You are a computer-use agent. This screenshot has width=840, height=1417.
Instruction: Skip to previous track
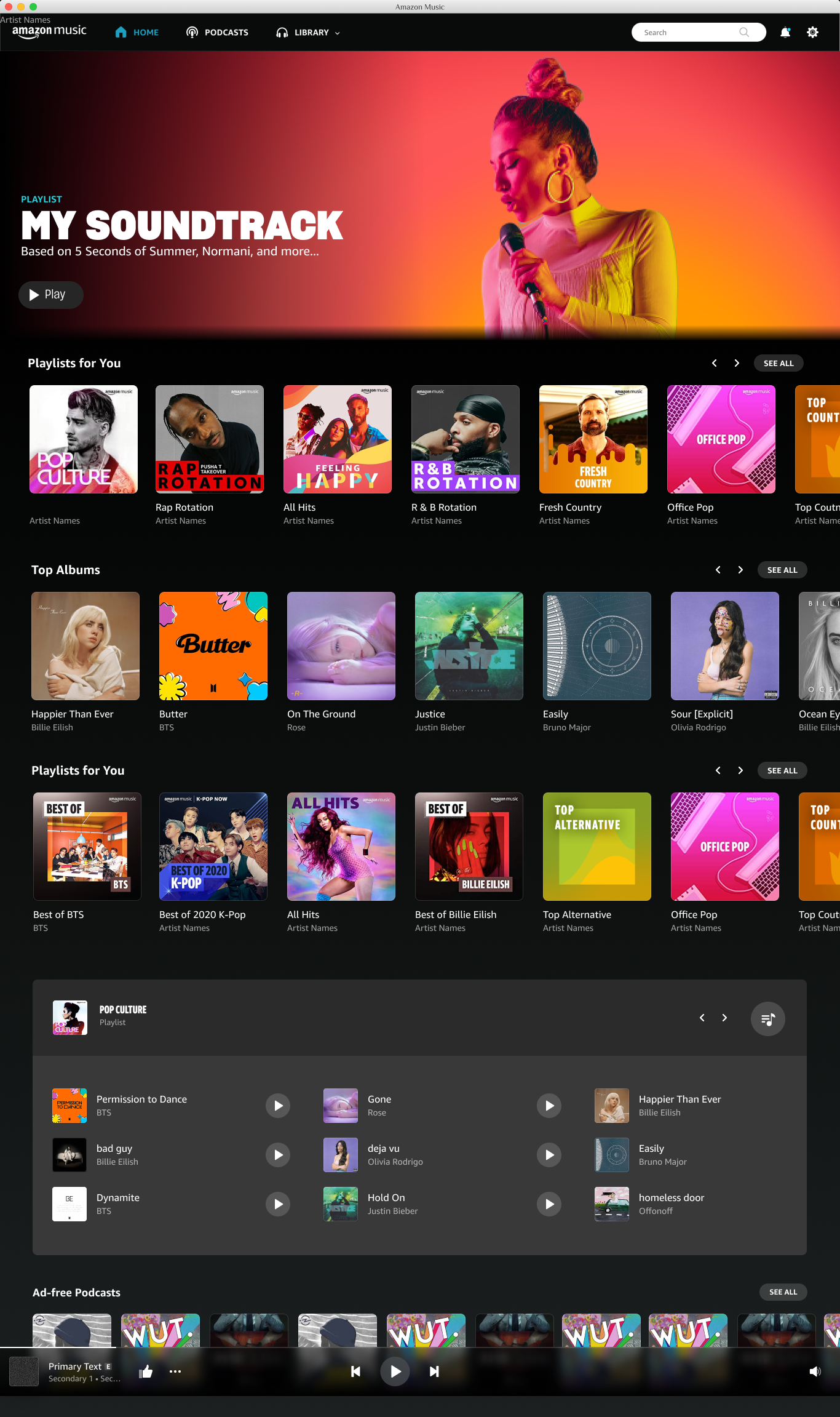tap(355, 1371)
